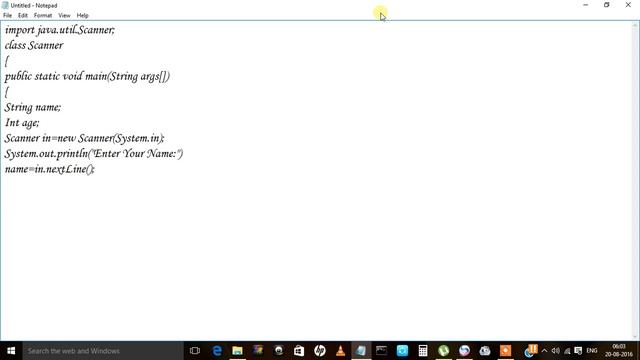Open the Format menu

tap(43, 16)
